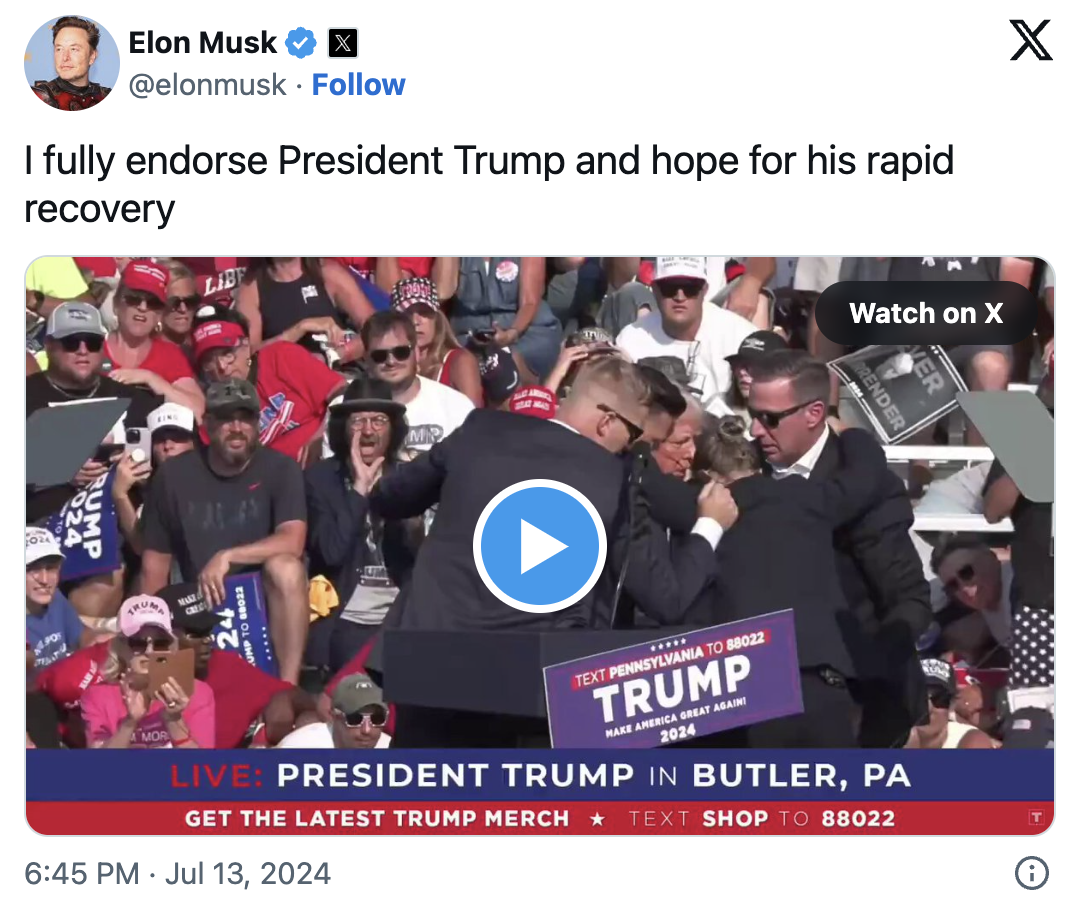Click the pink Trump cap in crowd
The width and height of the screenshot is (1082, 904).
coord(146,615)
